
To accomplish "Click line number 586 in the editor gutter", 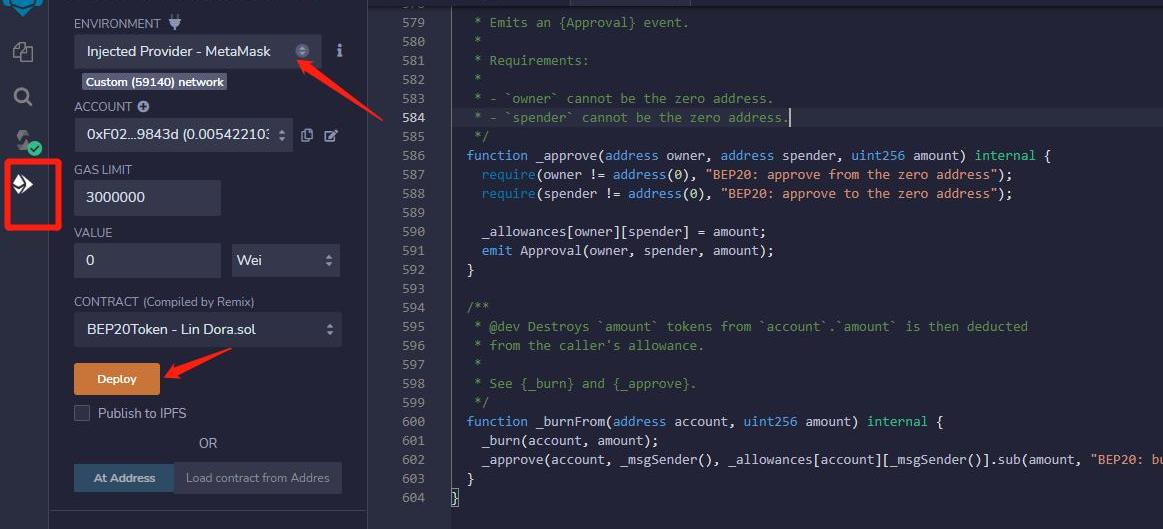I will click(413, 156).
